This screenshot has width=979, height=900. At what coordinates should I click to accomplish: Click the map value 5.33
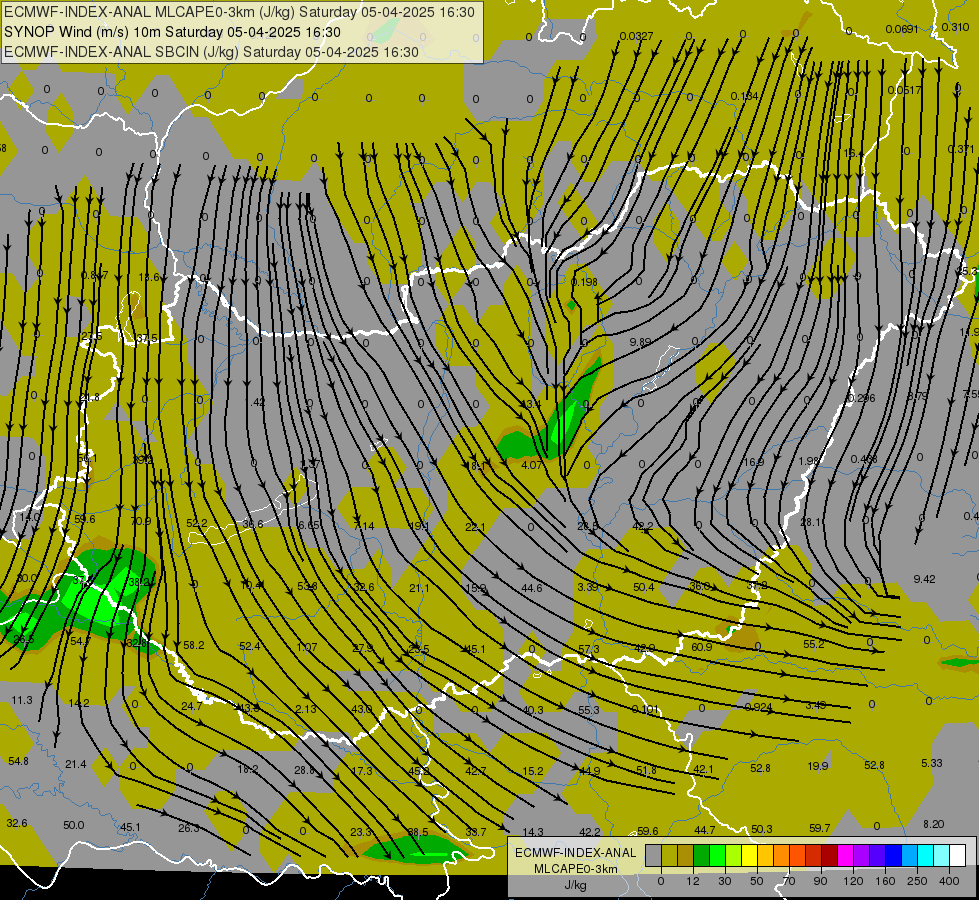tap(932, 763)
